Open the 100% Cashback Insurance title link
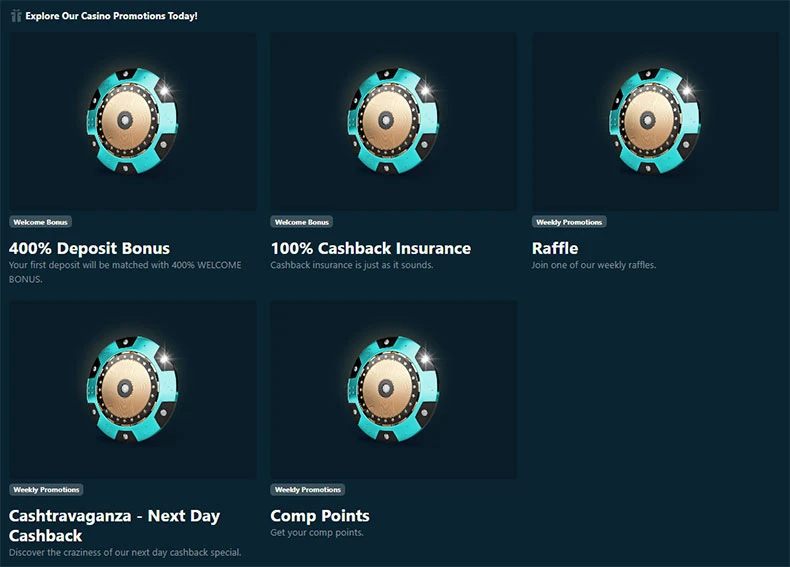Screen dimensions: 790x567 (x=371, y=248)
